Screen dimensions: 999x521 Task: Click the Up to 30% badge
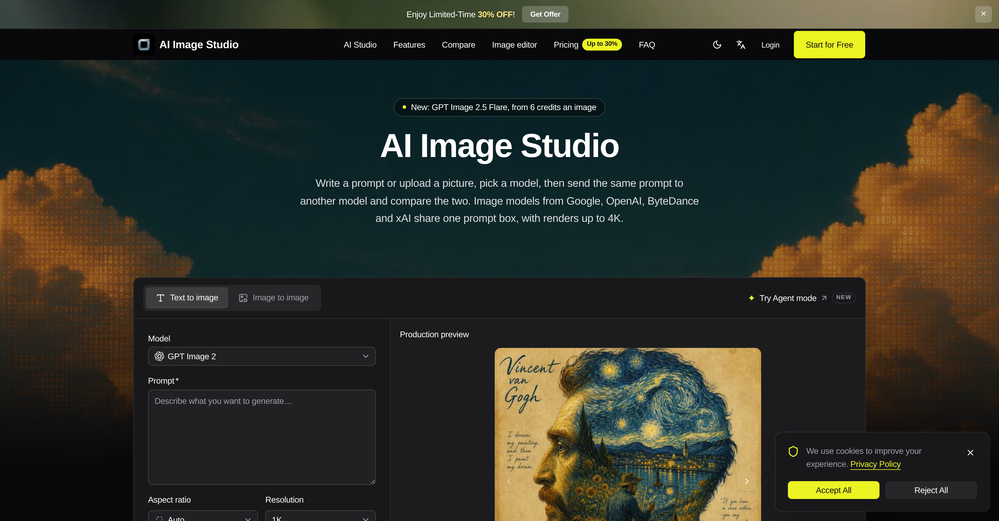(x=602, y=44)
